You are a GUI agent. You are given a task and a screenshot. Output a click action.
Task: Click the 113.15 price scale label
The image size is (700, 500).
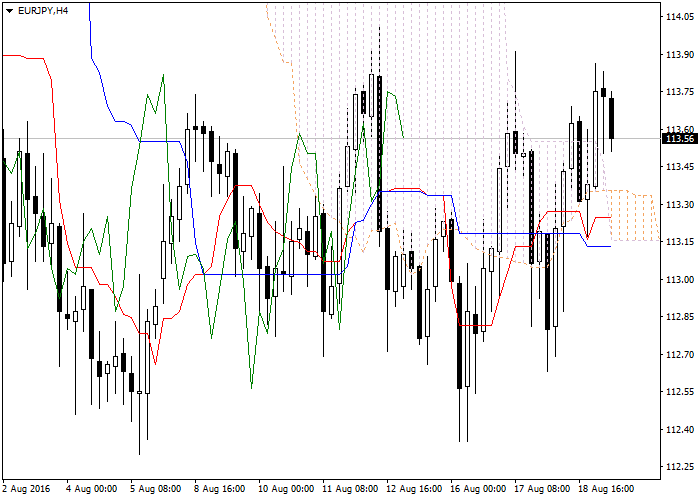click(x=680, y=242)
